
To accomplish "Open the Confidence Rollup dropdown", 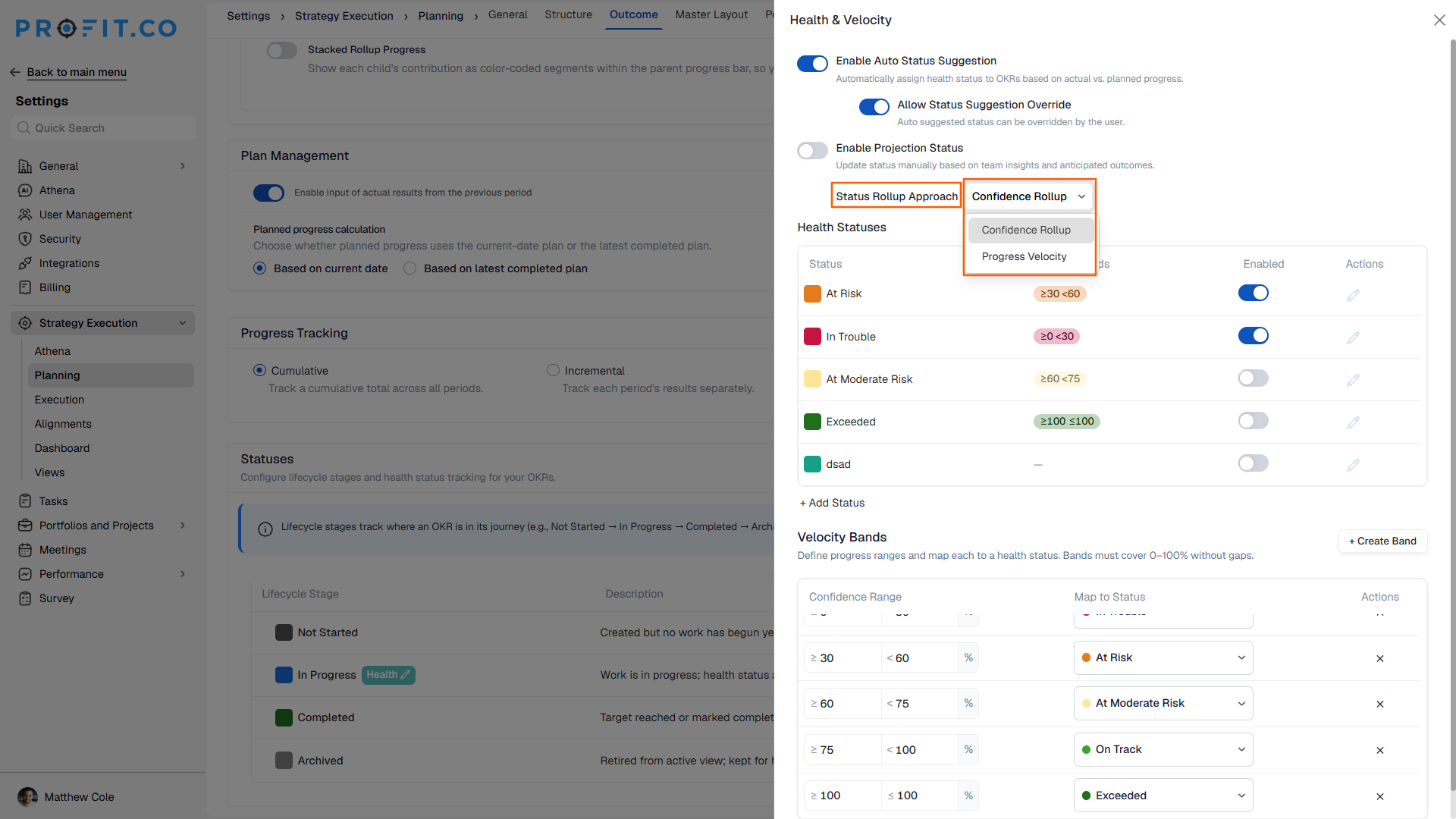I will (1029, 196).
